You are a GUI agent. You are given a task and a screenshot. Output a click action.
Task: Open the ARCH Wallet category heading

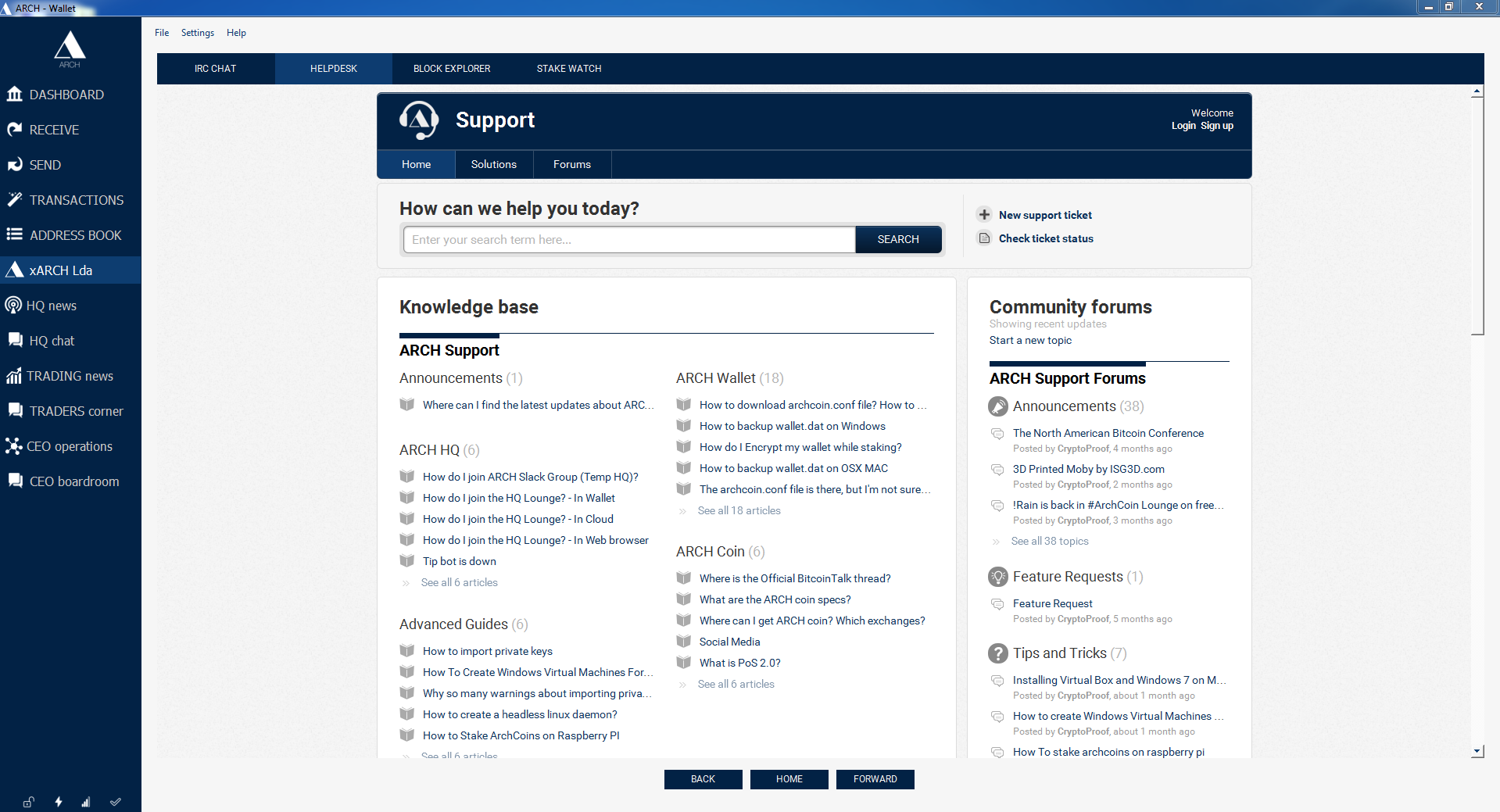pos(716,378)
